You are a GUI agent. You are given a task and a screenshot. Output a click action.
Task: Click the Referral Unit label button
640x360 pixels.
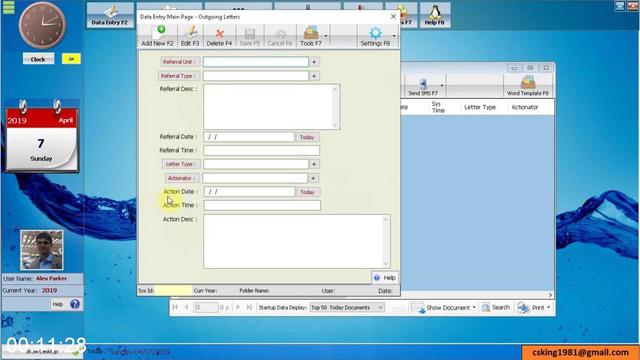[180, 62]
